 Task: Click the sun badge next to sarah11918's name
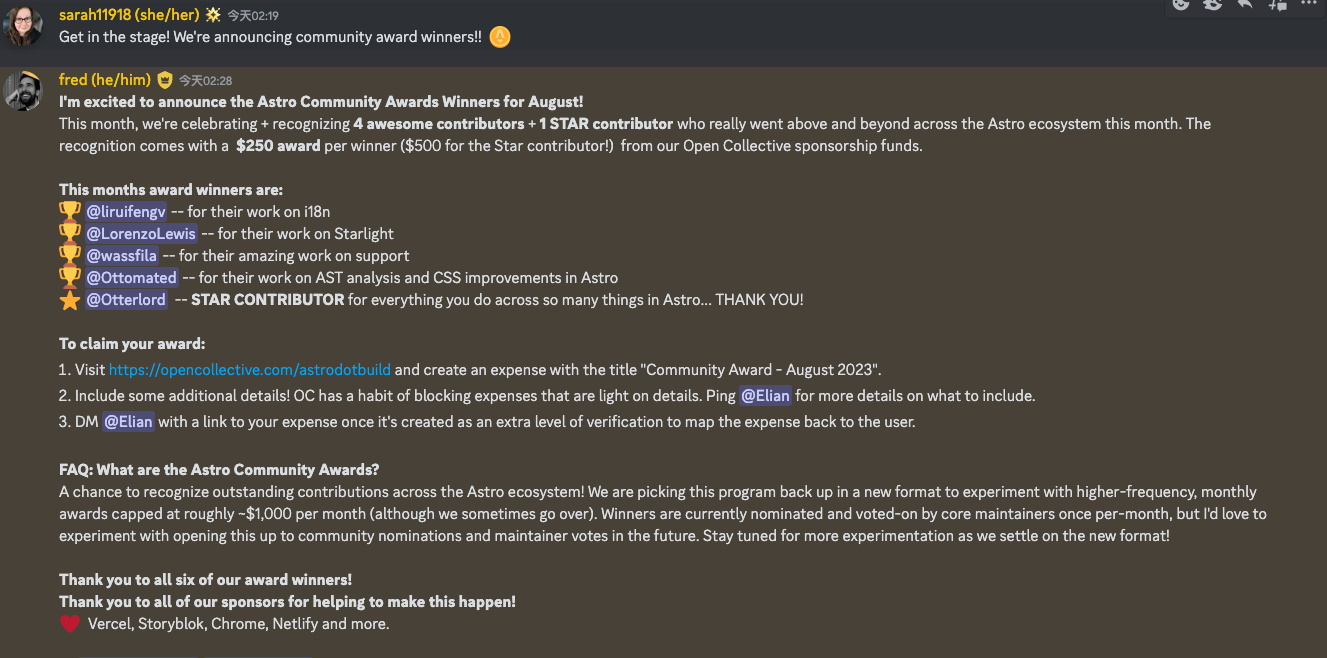213,15
